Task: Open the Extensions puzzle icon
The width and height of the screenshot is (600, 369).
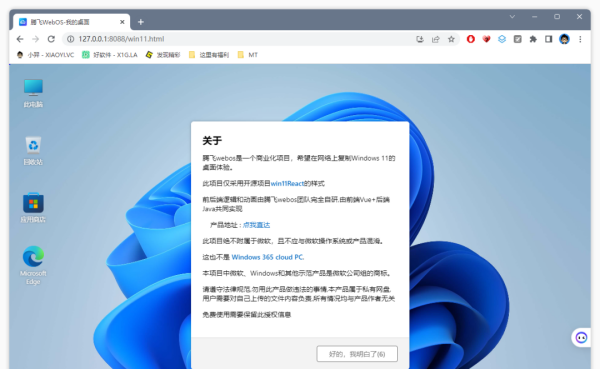Action: click(x=533, y=39)
